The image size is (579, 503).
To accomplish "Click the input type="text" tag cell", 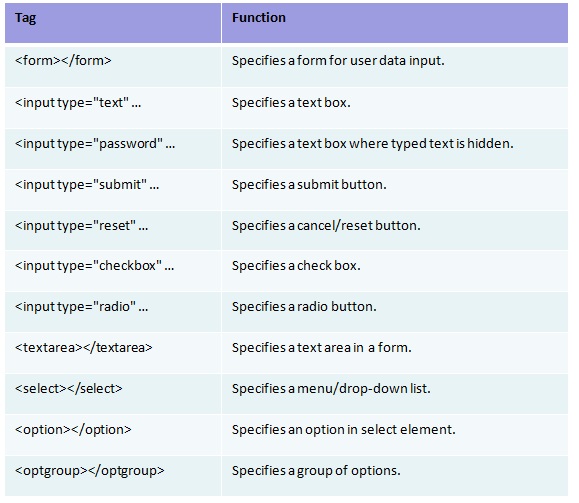I will pyautogui.click(x=113, y=108).
